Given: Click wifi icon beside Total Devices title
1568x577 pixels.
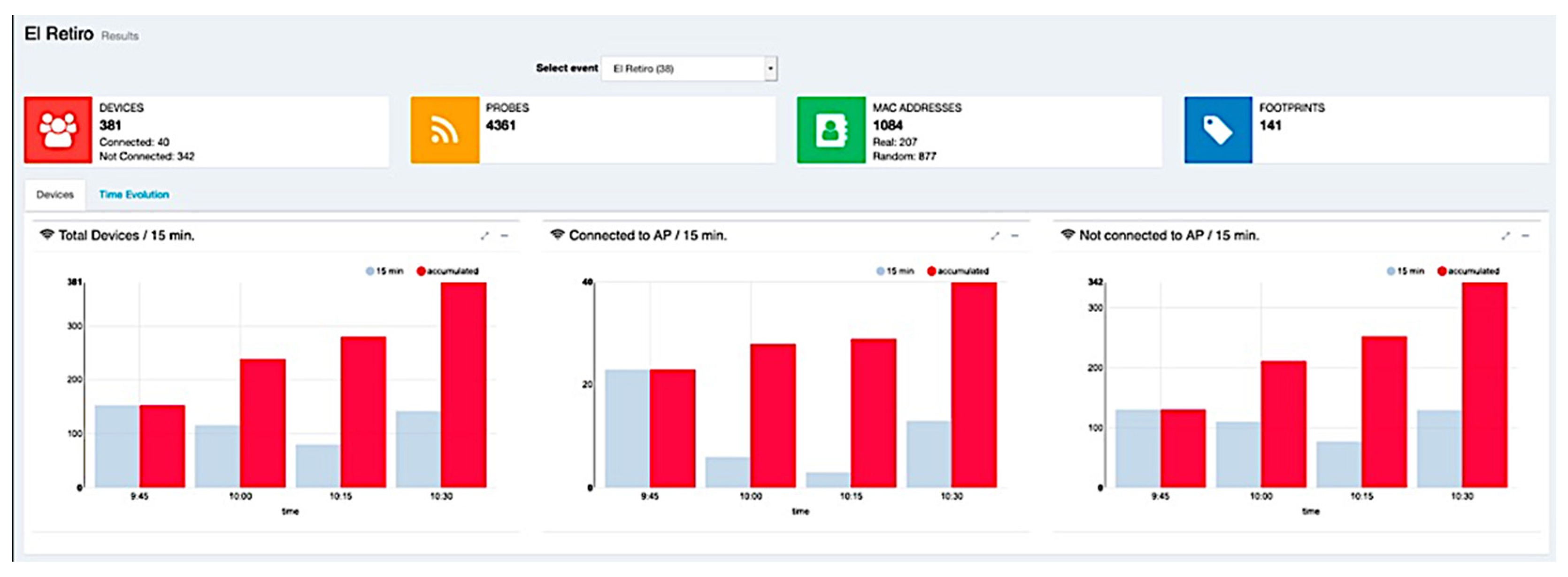Looking at the screenshot, I should [47, 235].
